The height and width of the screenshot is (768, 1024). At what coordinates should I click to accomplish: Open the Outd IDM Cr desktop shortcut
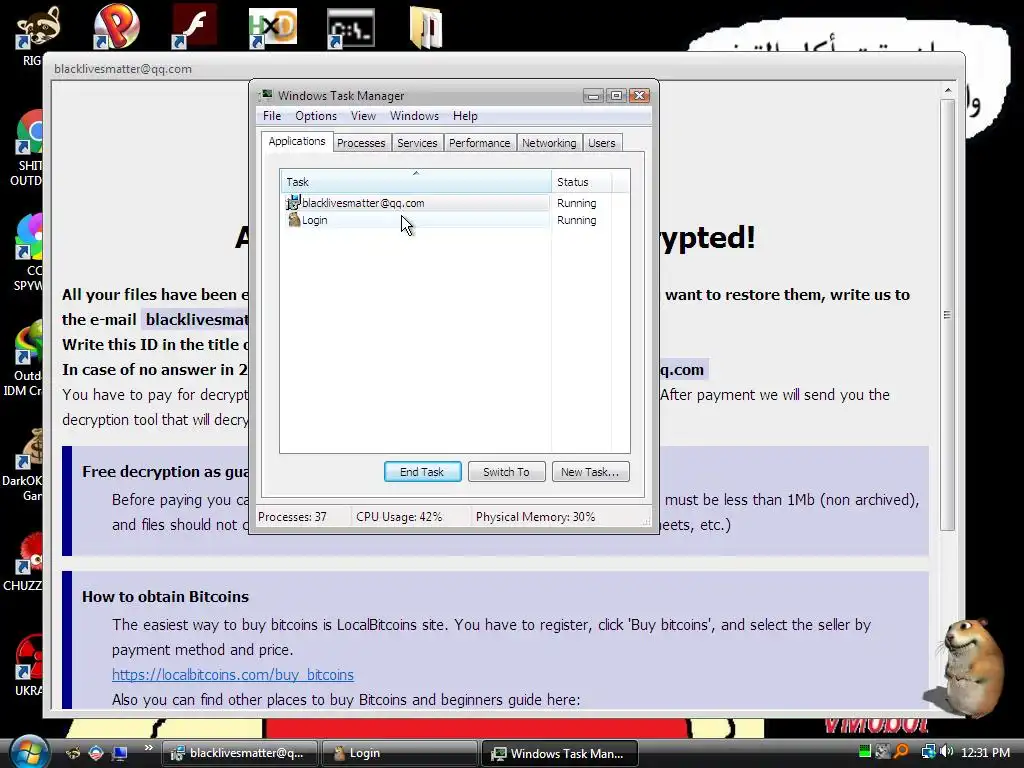coord(25,359)
